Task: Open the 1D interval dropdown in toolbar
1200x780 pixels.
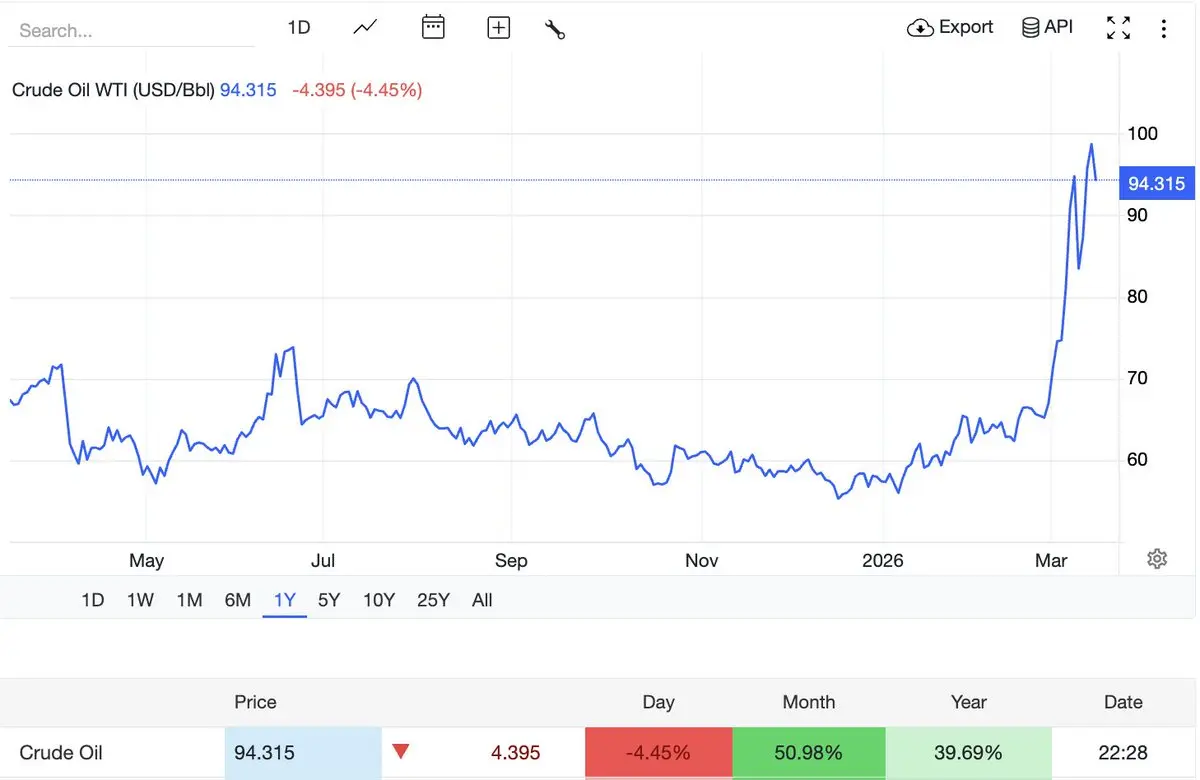Action: click(x=299, y=27)
